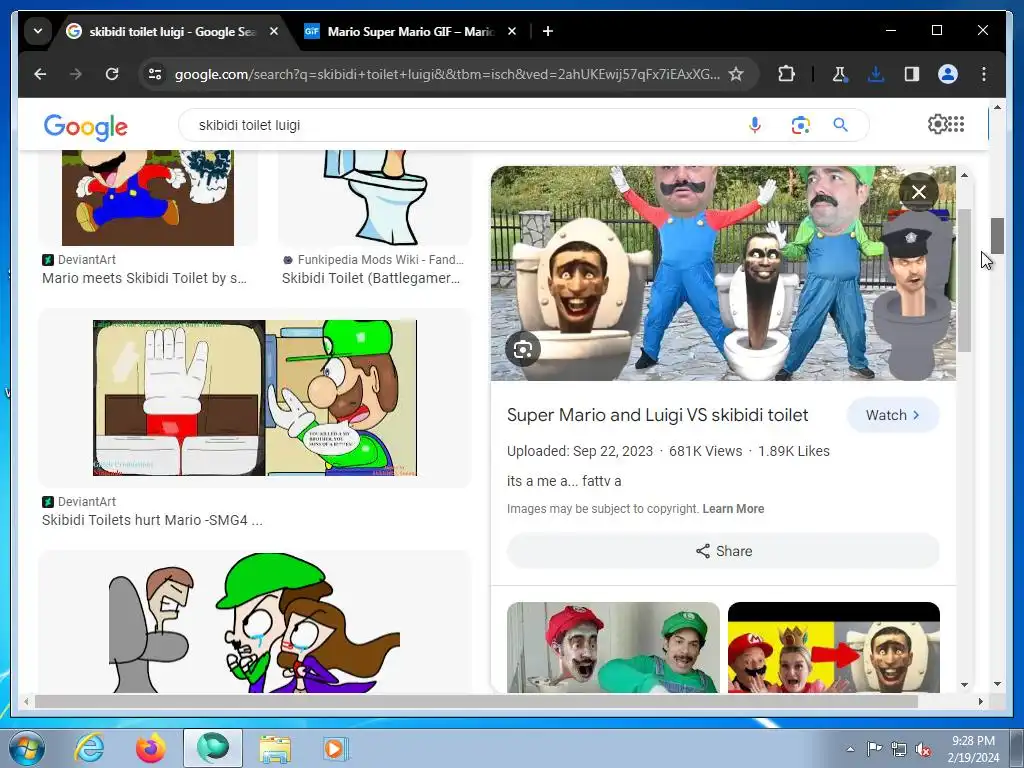Click the horizontal scrollbar right arrow
The image size is (1024, 768).
click(980, 701)
